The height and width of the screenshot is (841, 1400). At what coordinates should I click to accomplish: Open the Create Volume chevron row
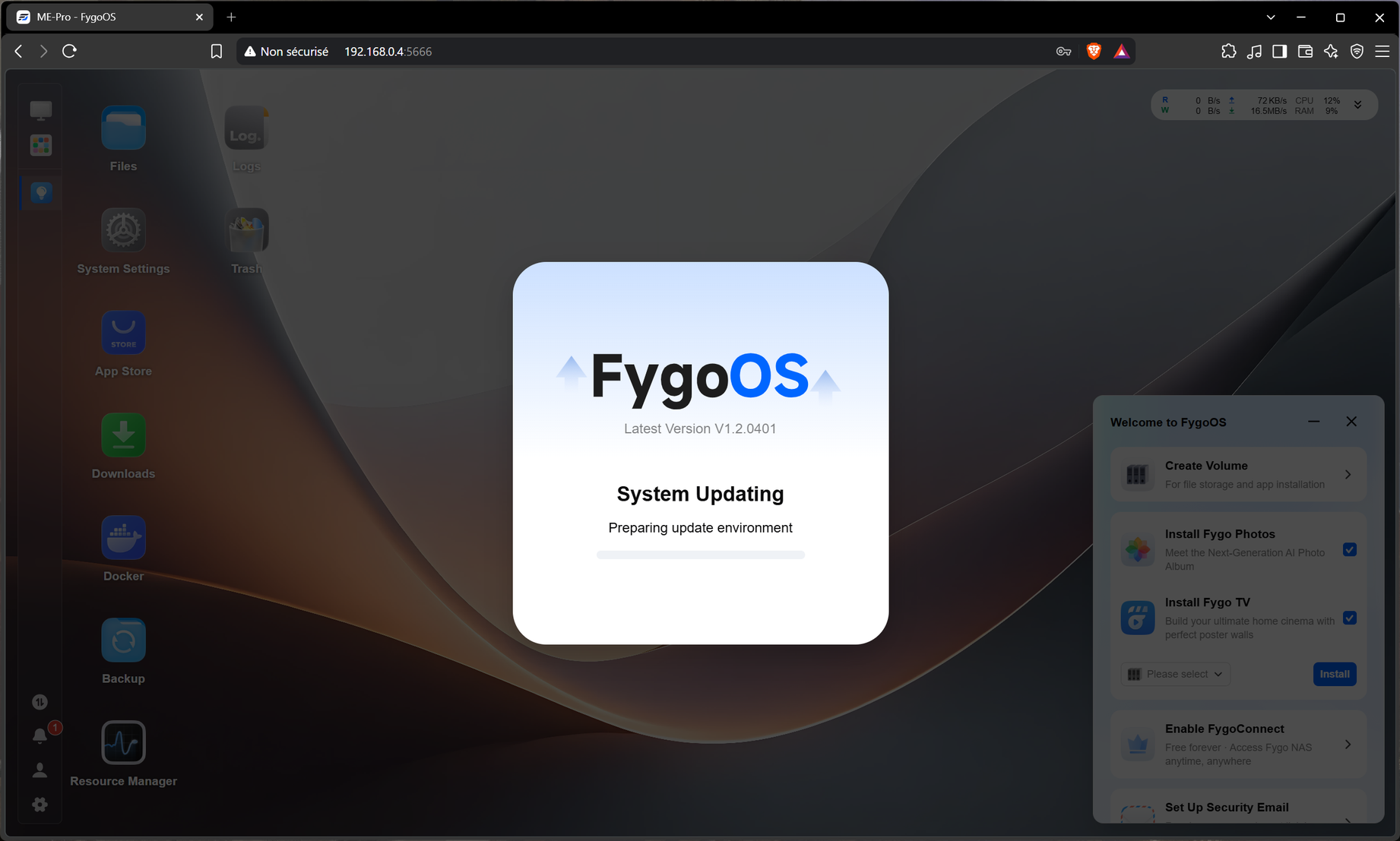pos(1238,475)
